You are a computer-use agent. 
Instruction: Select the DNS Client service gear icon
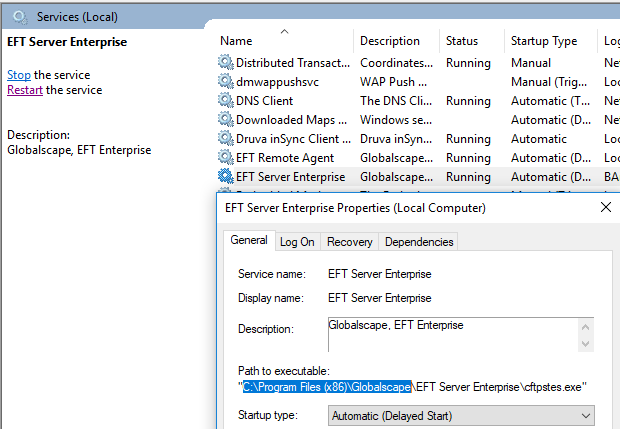[225, 100]
